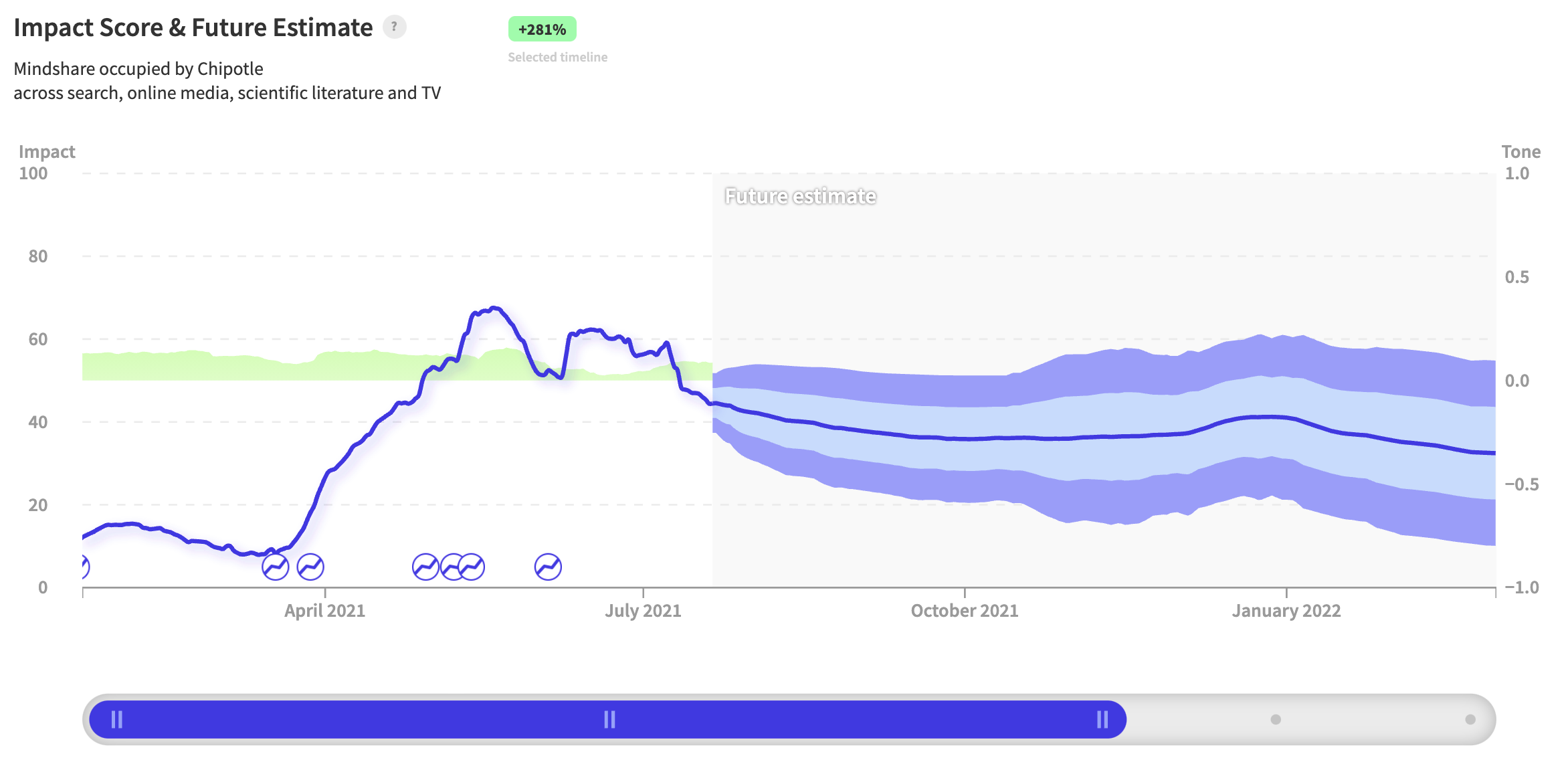Click the partially visible event marker at far left

84,567
